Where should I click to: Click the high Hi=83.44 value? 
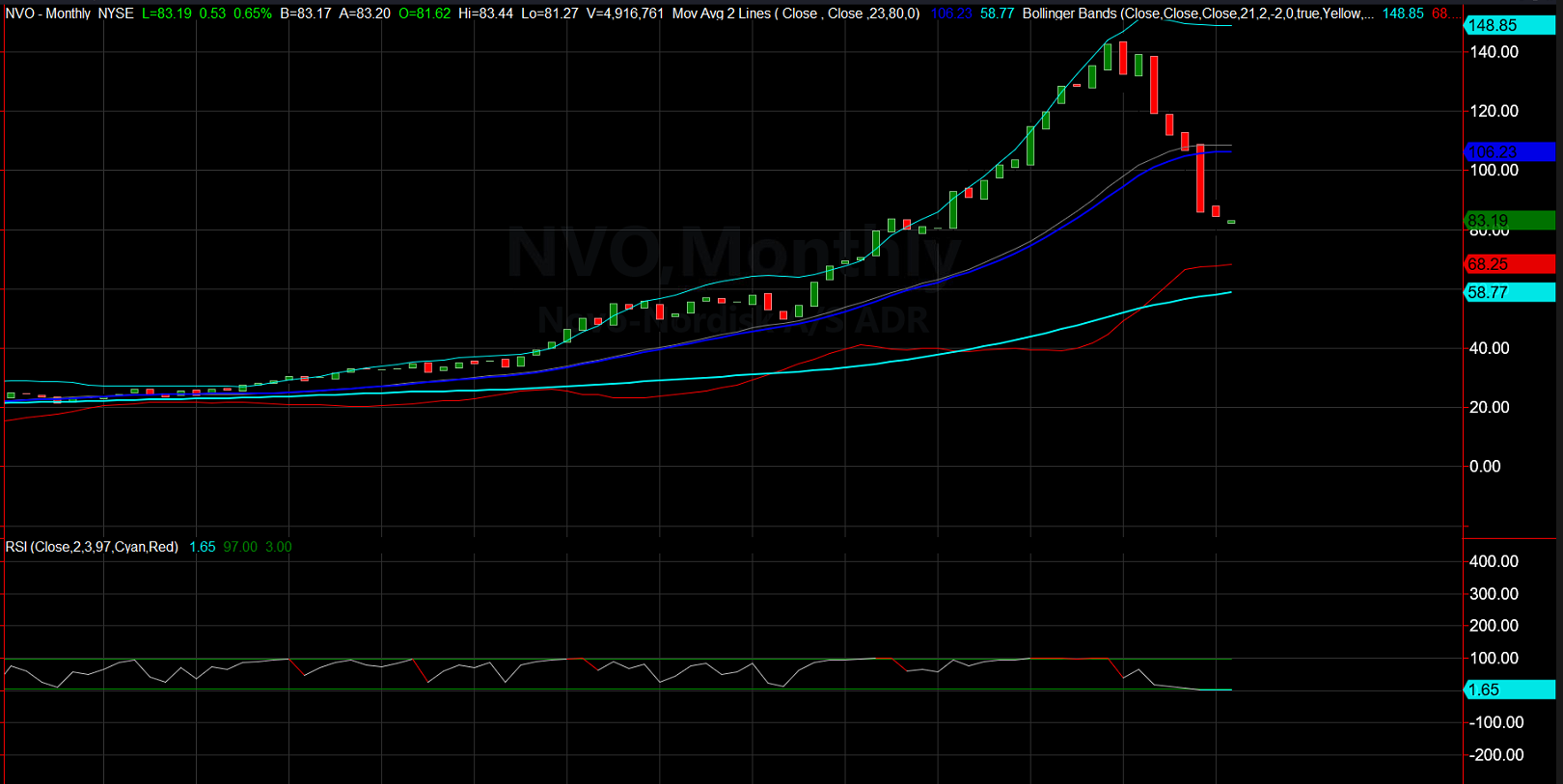point(486,14)
